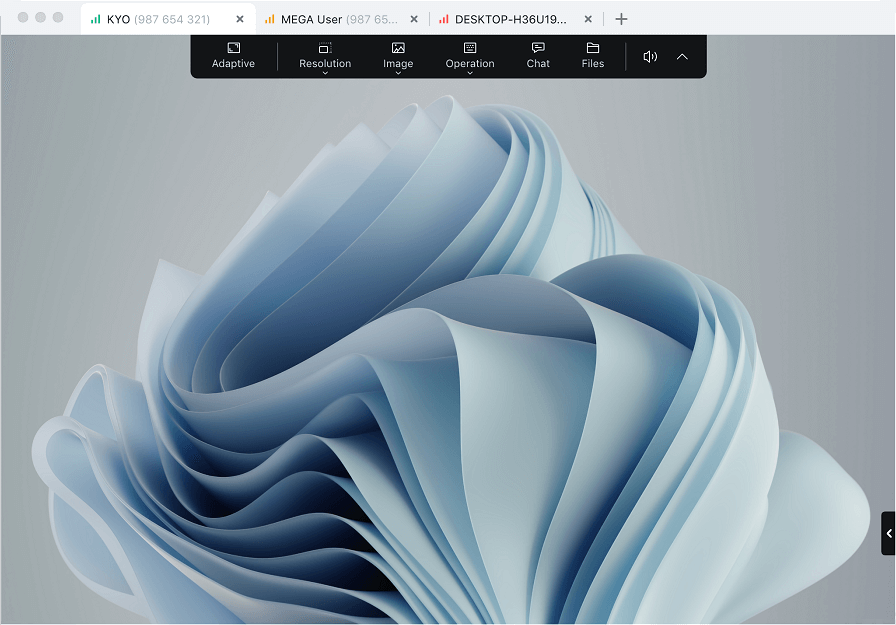This screenshot has height=625, width=896.
Task: Click the first window control dot
Action: (x=23, y=17)
